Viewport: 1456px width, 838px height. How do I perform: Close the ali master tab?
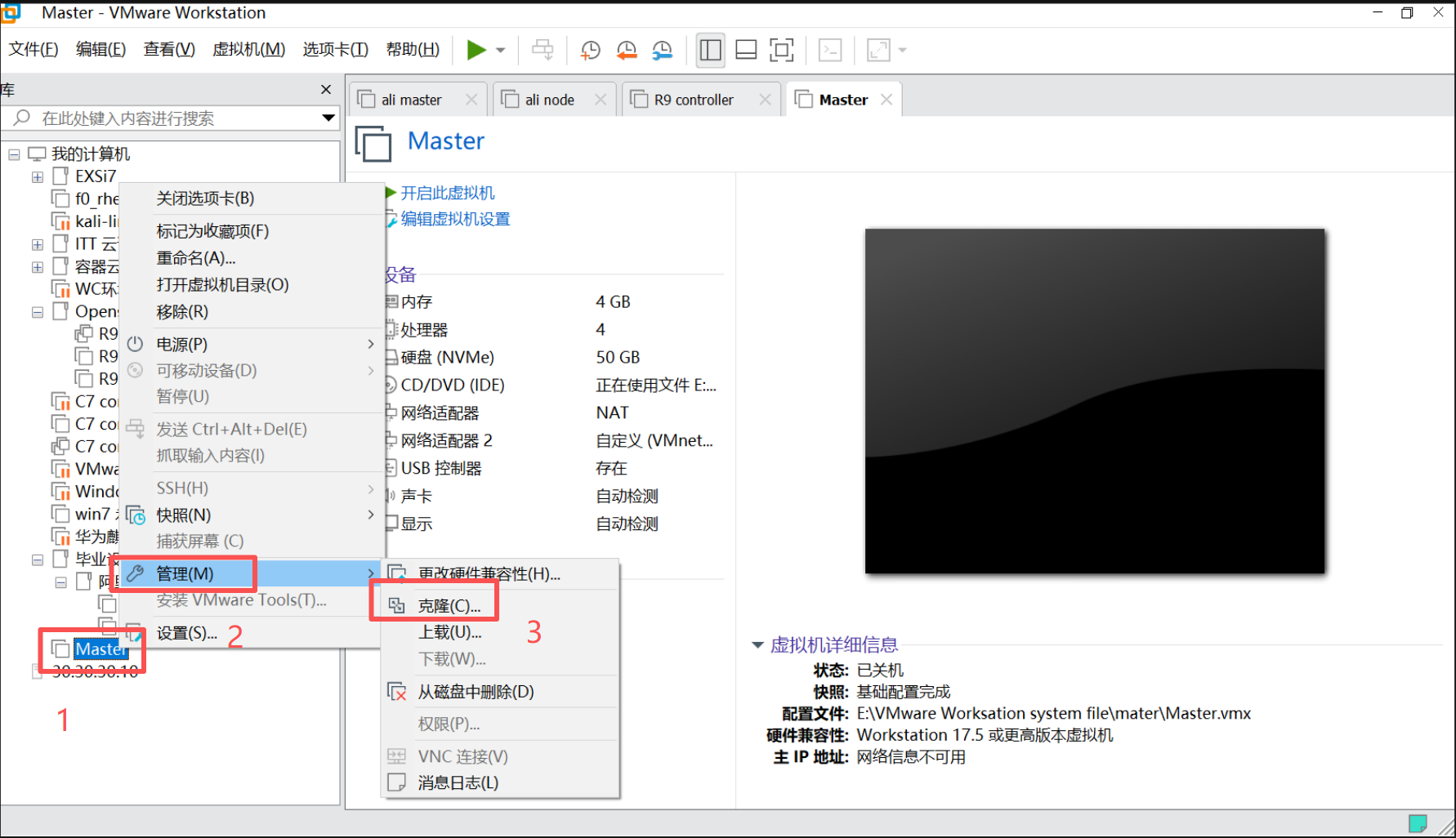coord(471,100)
